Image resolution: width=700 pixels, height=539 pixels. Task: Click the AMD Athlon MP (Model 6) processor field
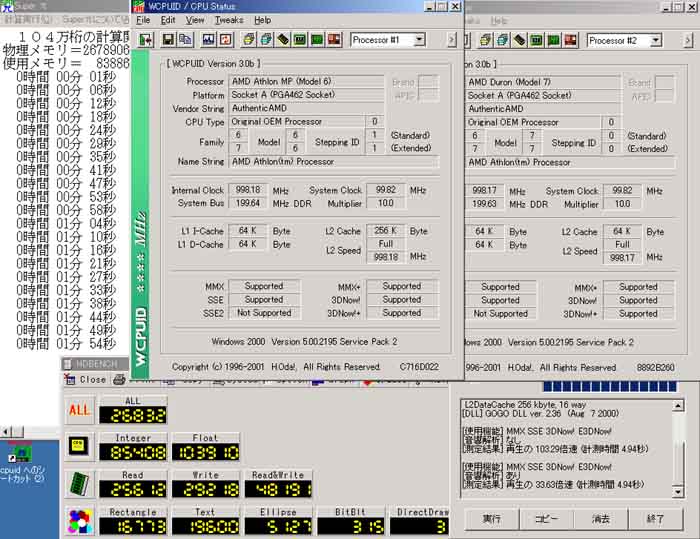click(x=306, y=81)
